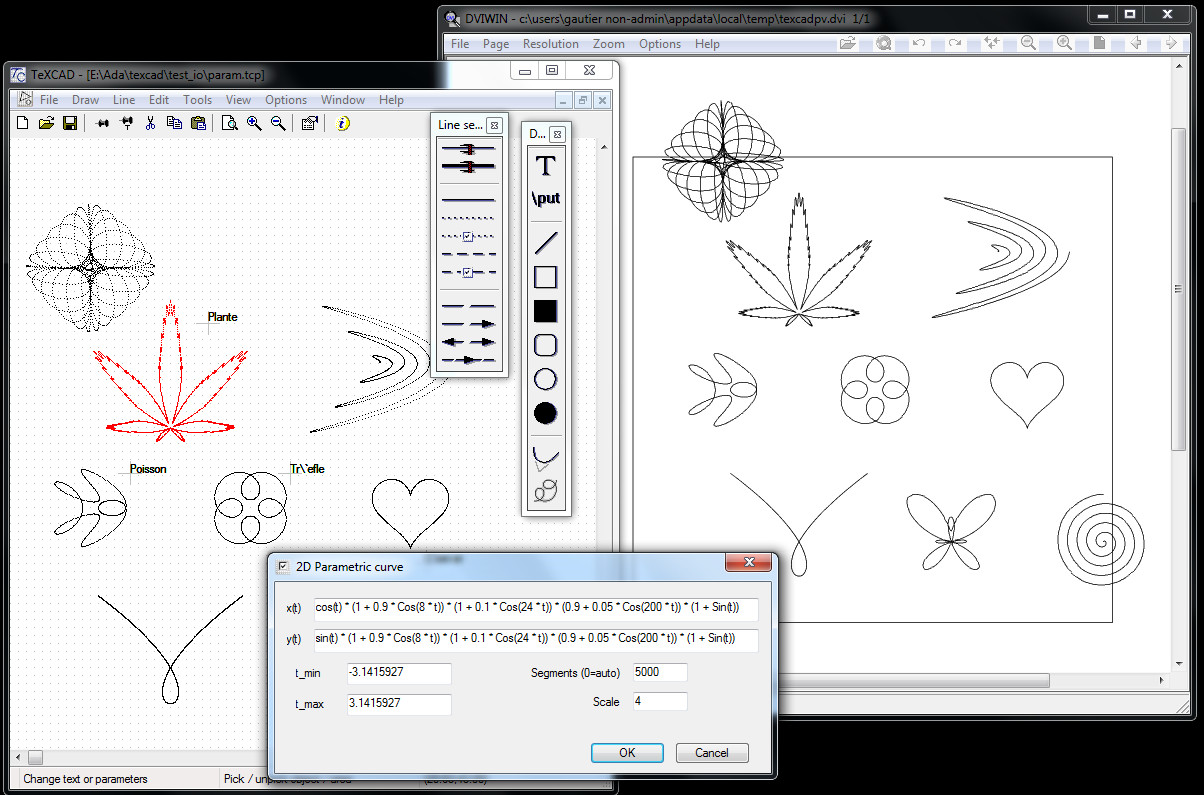Open the dialog system menu icon beside "2D Parametric curve"

coord(283,566)
